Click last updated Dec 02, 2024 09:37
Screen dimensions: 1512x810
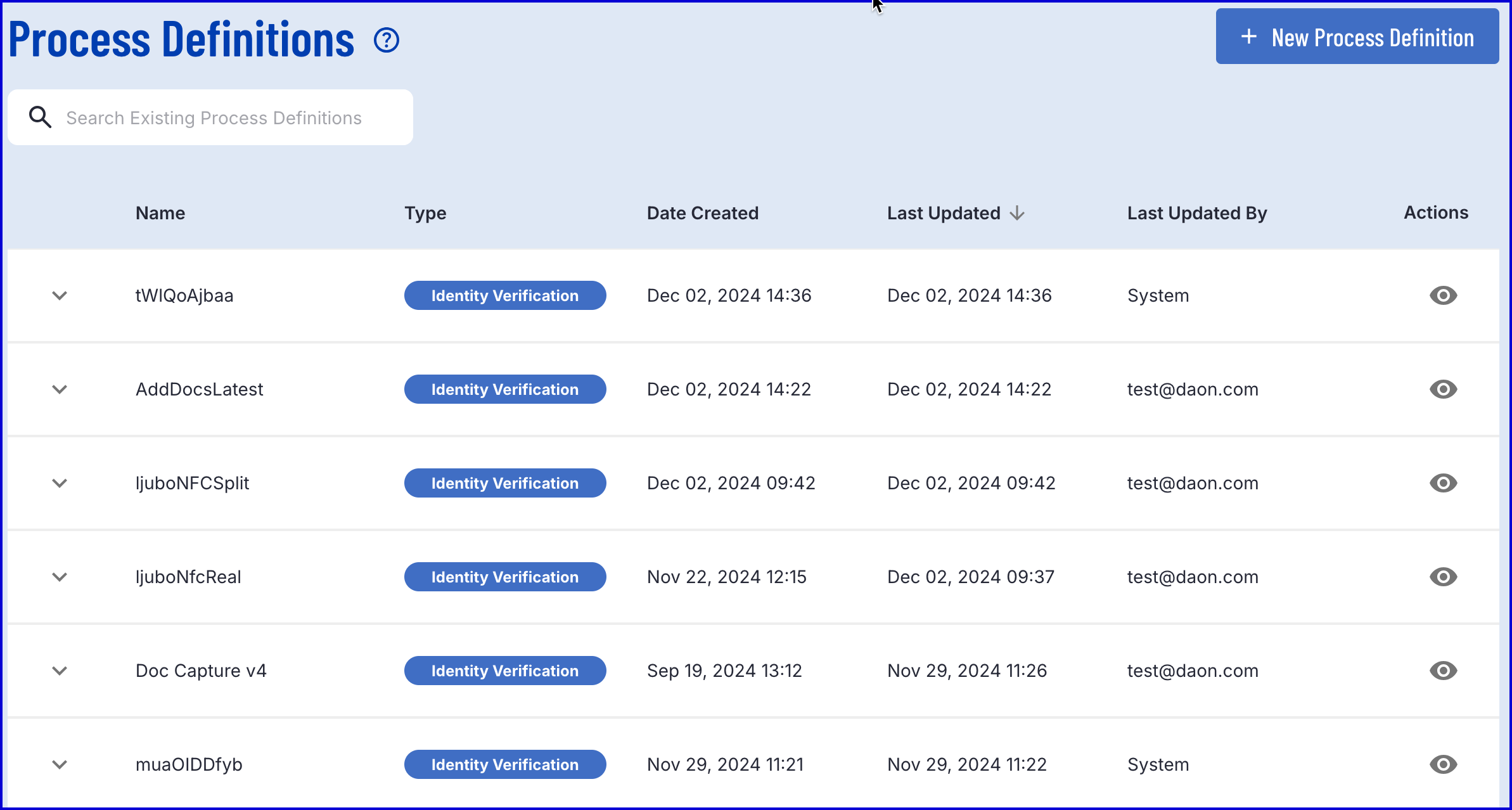point(971,577)
